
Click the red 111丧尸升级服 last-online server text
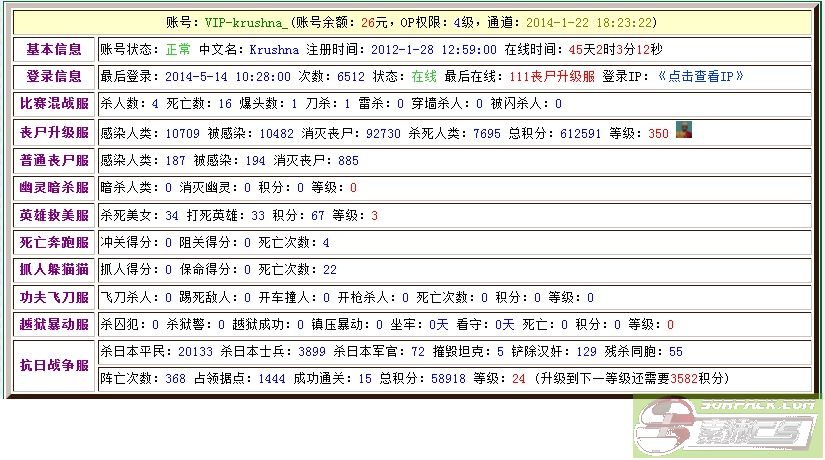pos(551,76)
